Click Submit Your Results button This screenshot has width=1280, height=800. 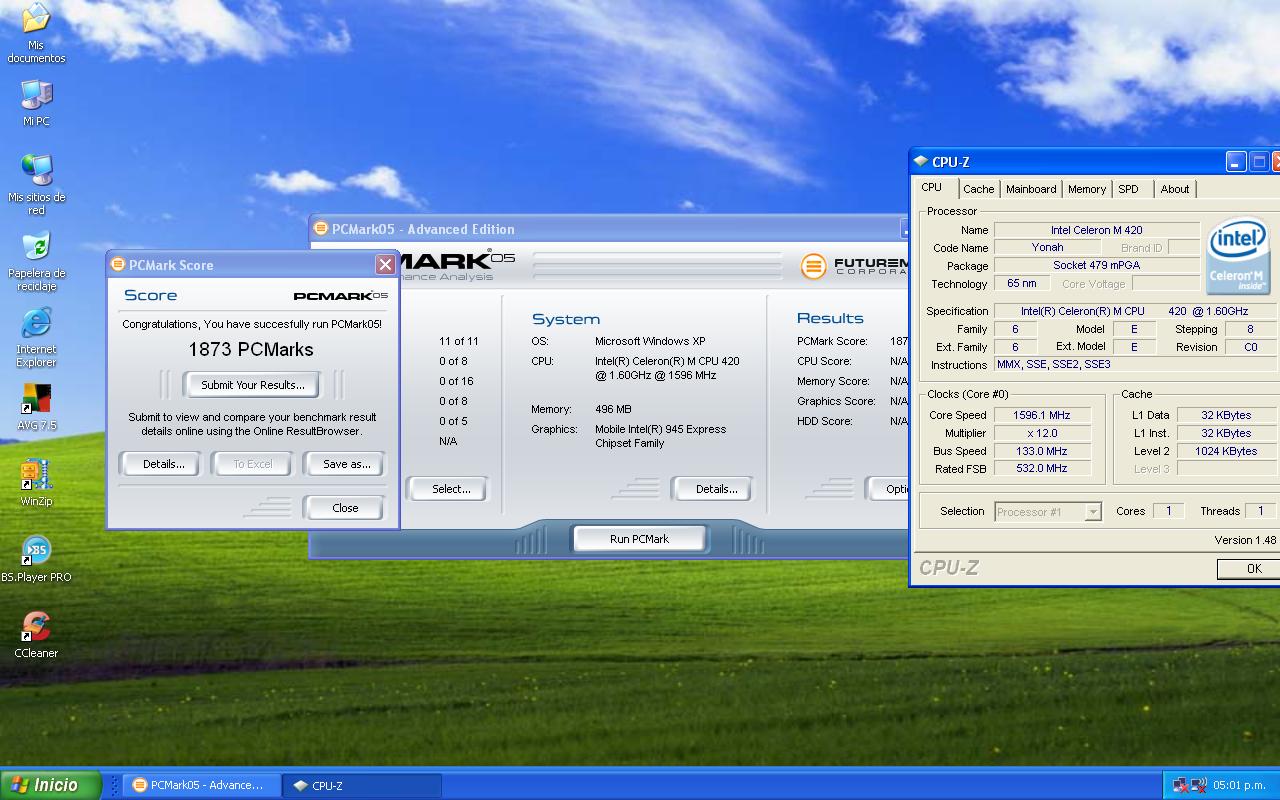(x=253, y=385)
